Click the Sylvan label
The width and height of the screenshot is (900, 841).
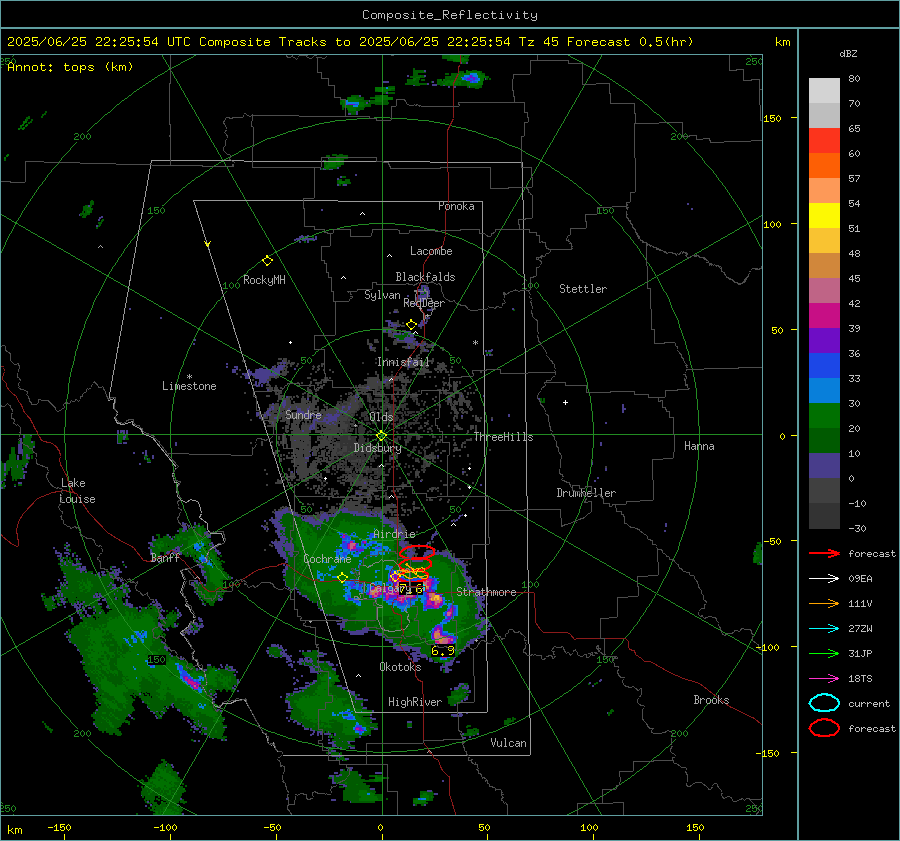point(382,295)
